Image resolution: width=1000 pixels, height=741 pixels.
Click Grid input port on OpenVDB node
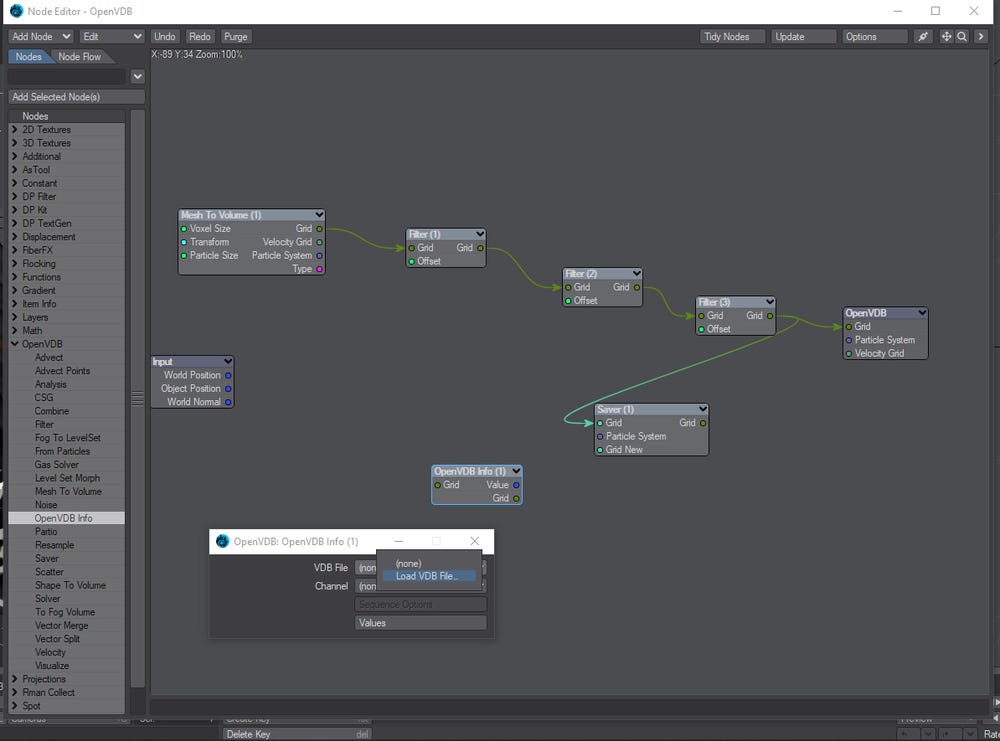(x=849, y=326)
